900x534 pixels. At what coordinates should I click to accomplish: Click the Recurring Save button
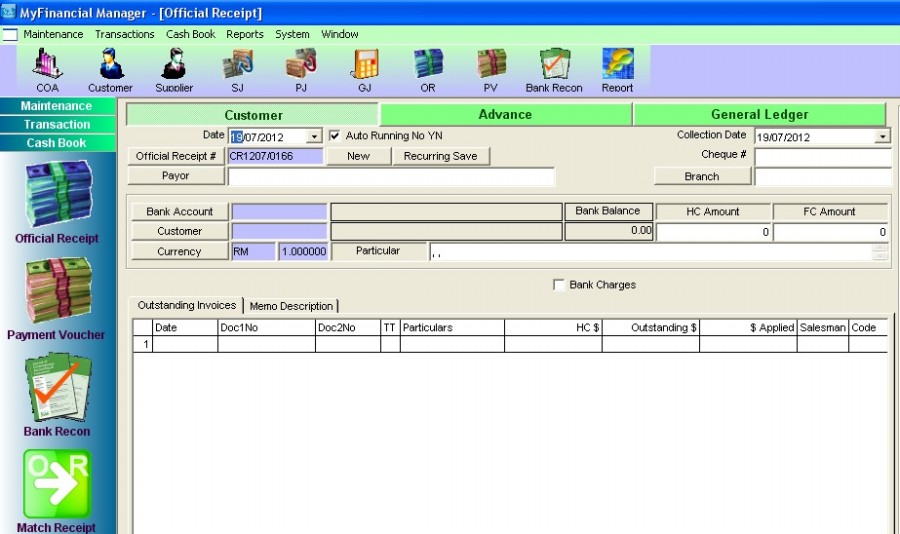(441, 156)
